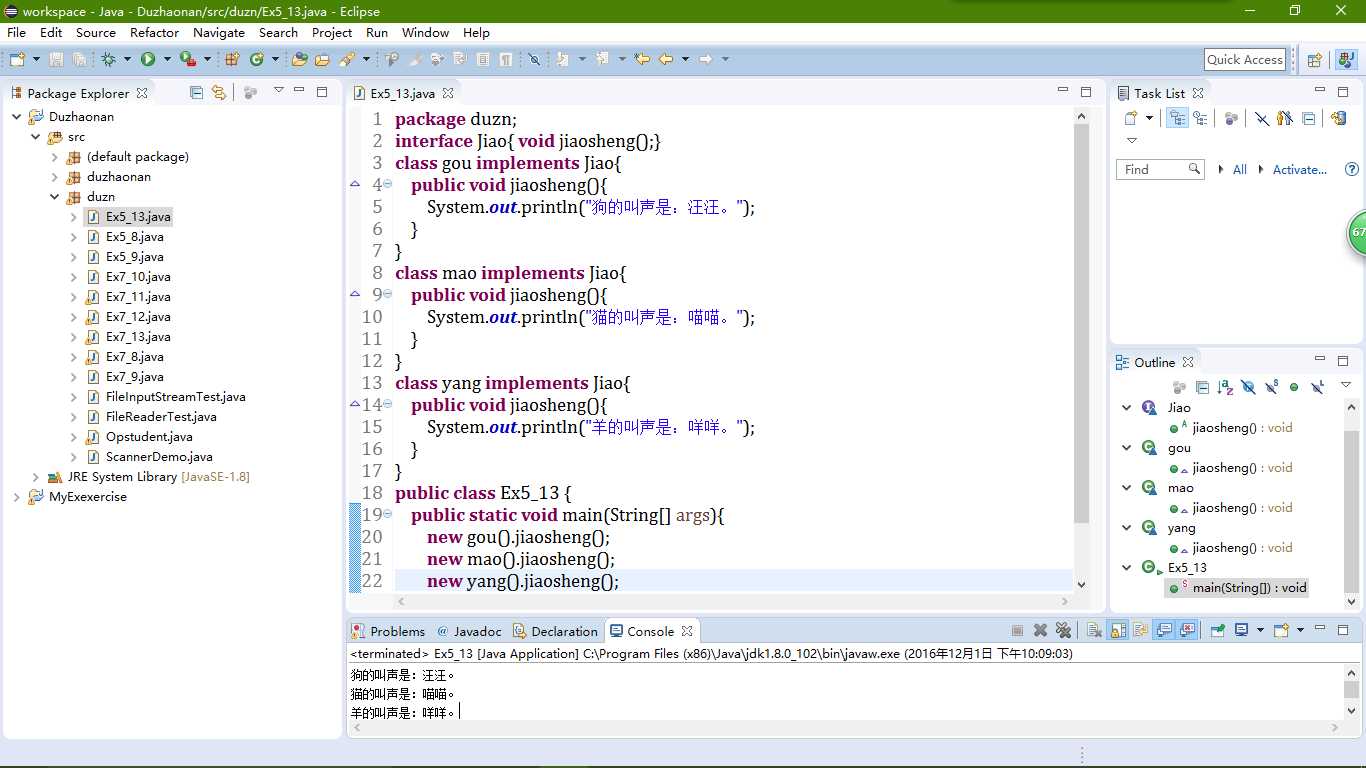Open the Source menu
1366x768 pixels.
click(96, 32)
